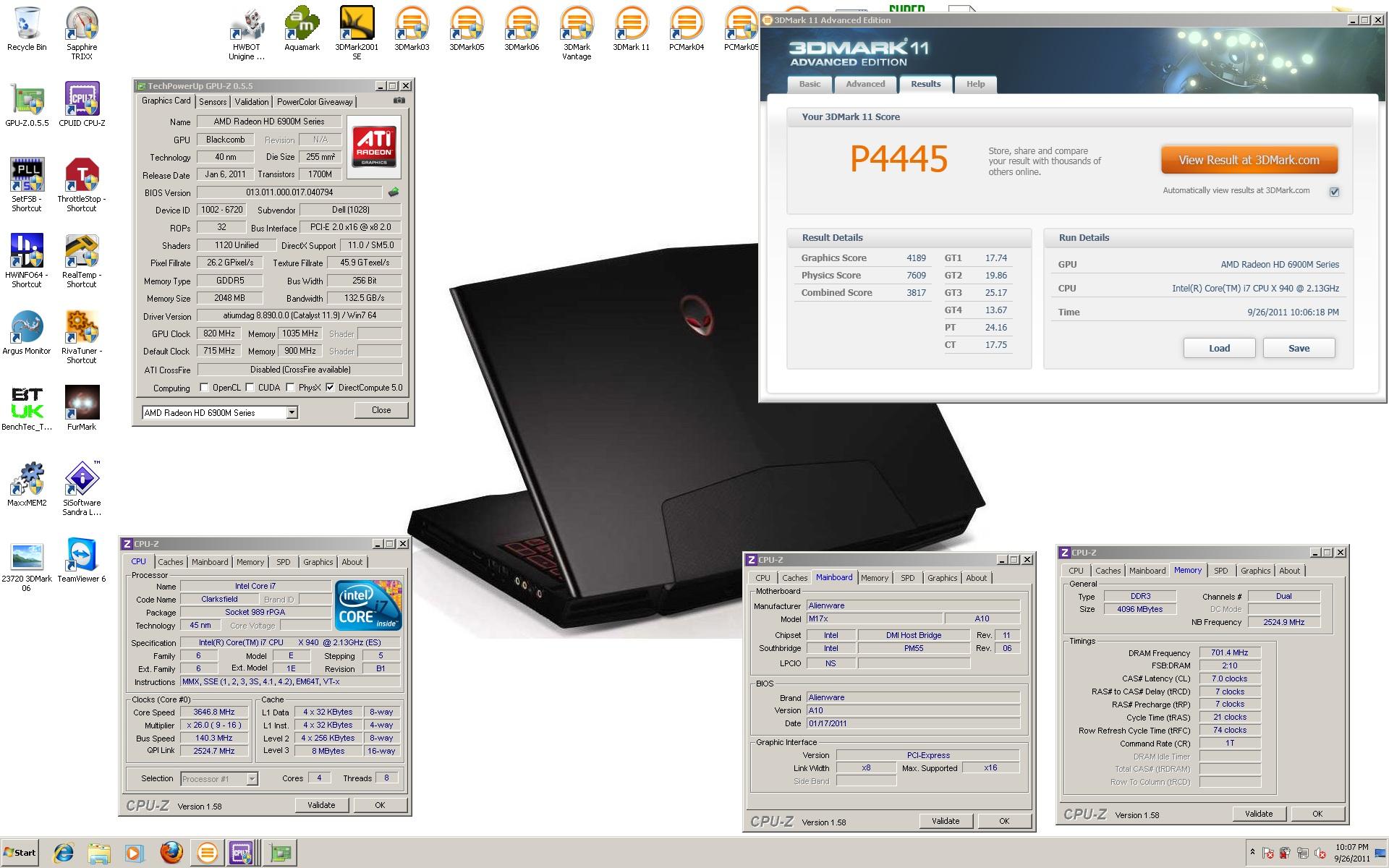1389x868 pixels.
Task: Open Graphics tab in CPU-Z Memory window
Action: pyautogui.click(x=1255, y=571)
